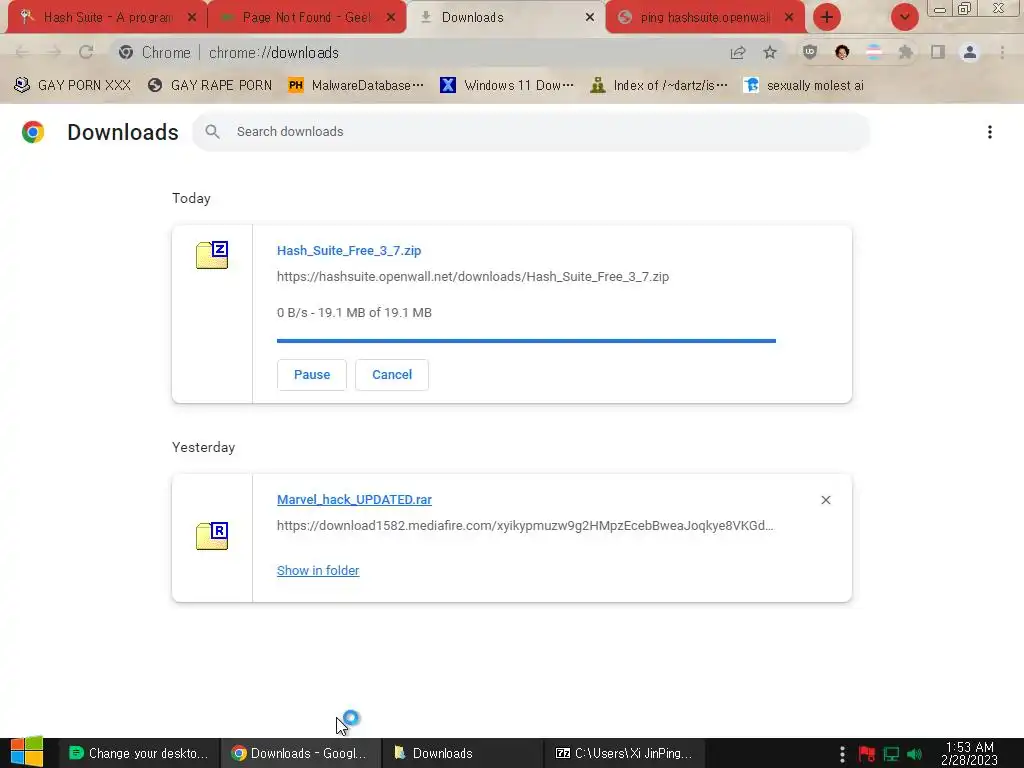Image resolution: width=1024 pixels, height=768 pixels.
Task: View site information Chrome icon
Action: click(x=126, y=52)
